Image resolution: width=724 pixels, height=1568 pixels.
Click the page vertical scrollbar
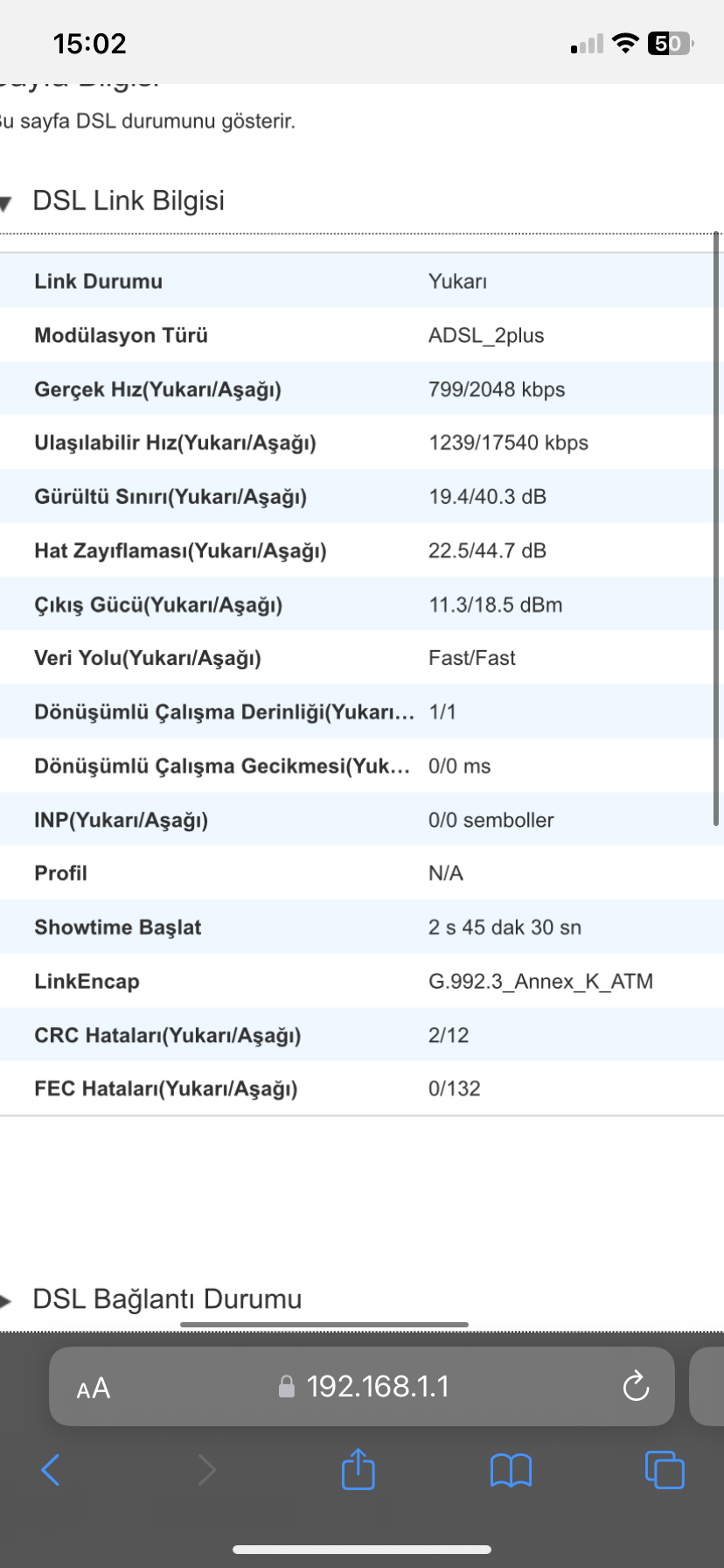(x=716, y=528)
